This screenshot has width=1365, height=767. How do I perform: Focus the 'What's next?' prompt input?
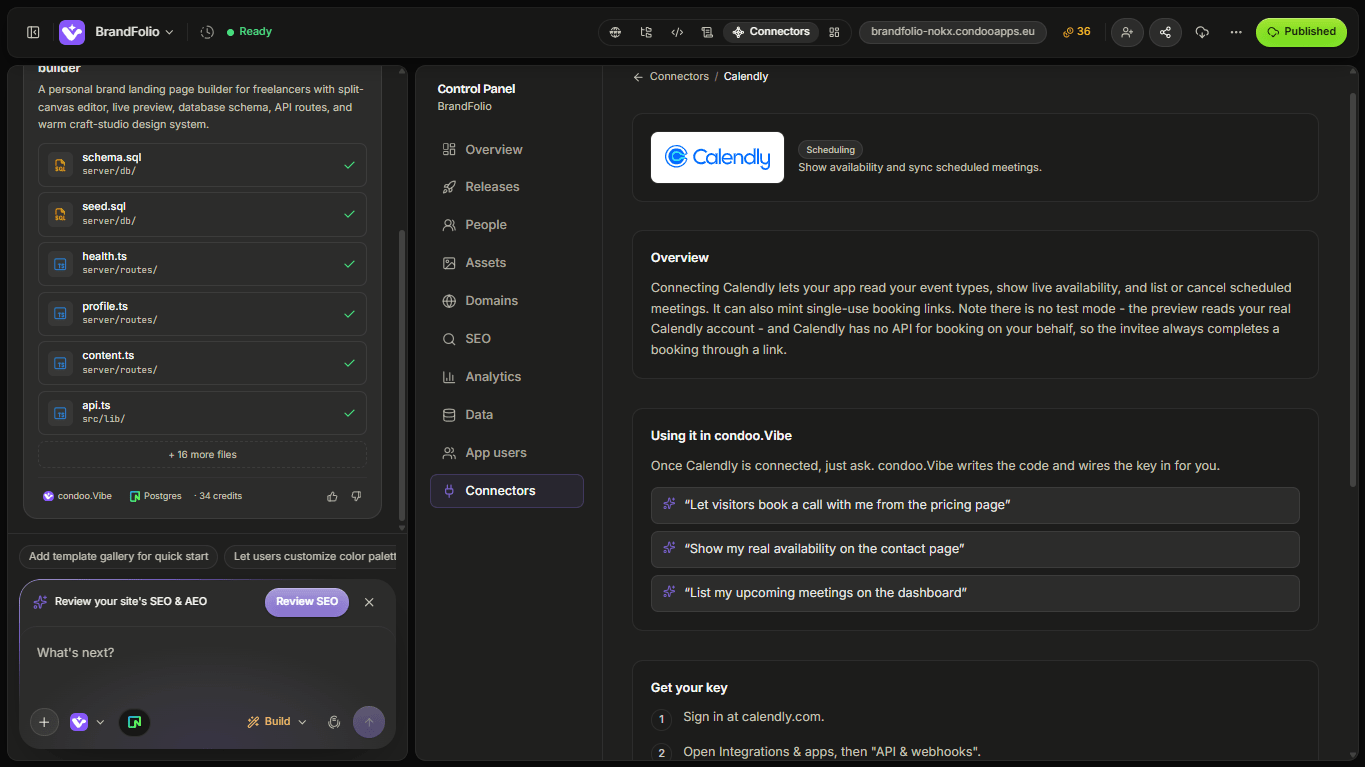pyautogui.click(x=207, y=653)
